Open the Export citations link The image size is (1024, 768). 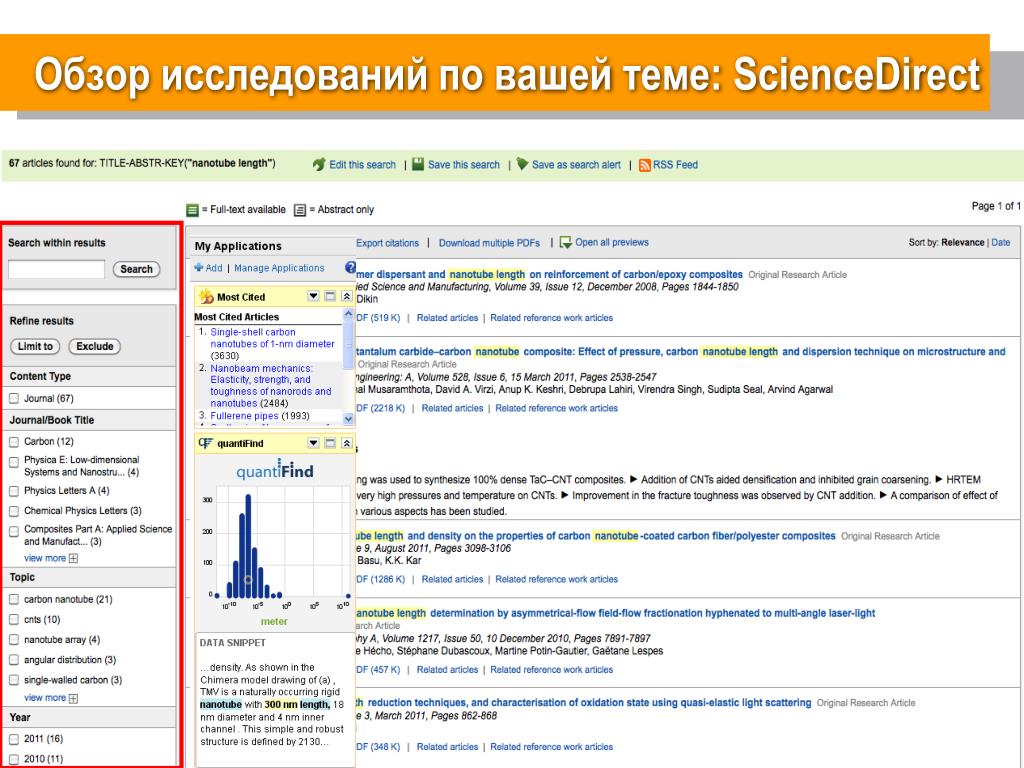387,243
